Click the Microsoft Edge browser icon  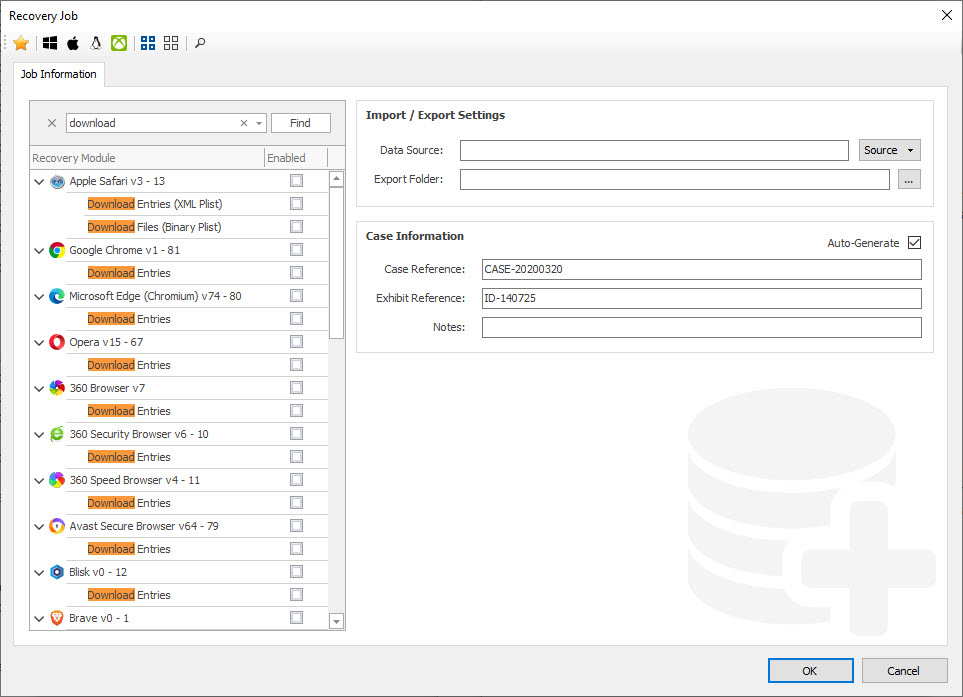click(x=57, y=296)
